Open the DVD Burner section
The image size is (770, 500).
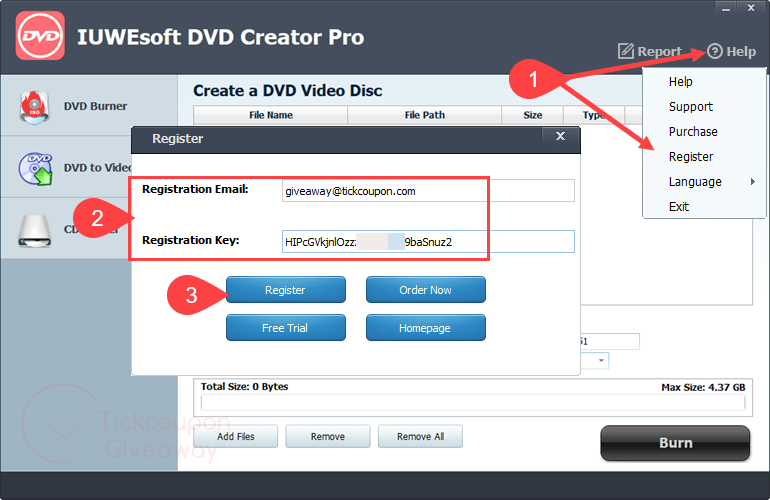point(89,106)
